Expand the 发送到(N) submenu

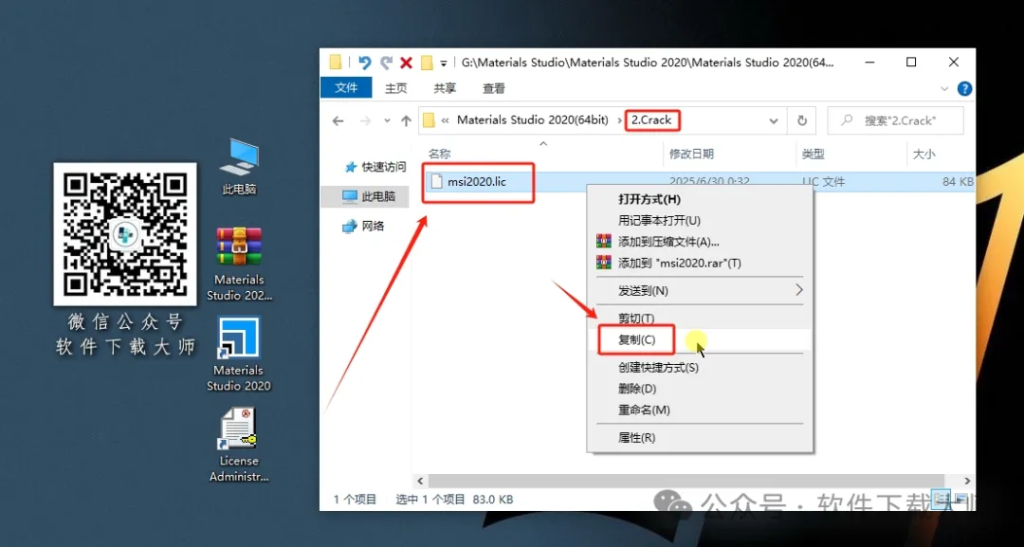click(699, 290)
